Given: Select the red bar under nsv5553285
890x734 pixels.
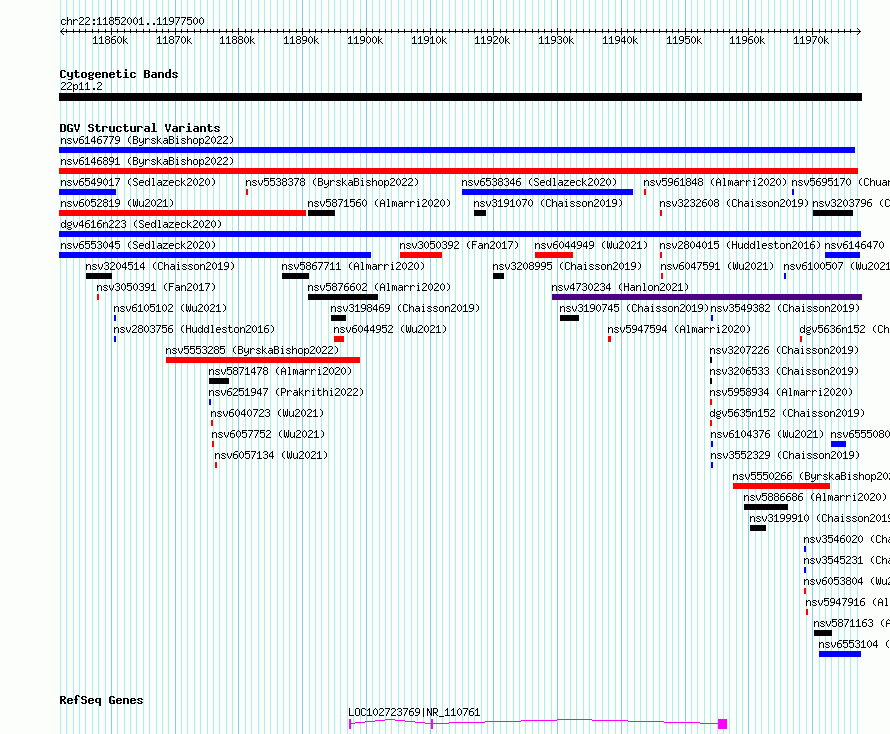Looking at the screenshot, I should [263, 360].
